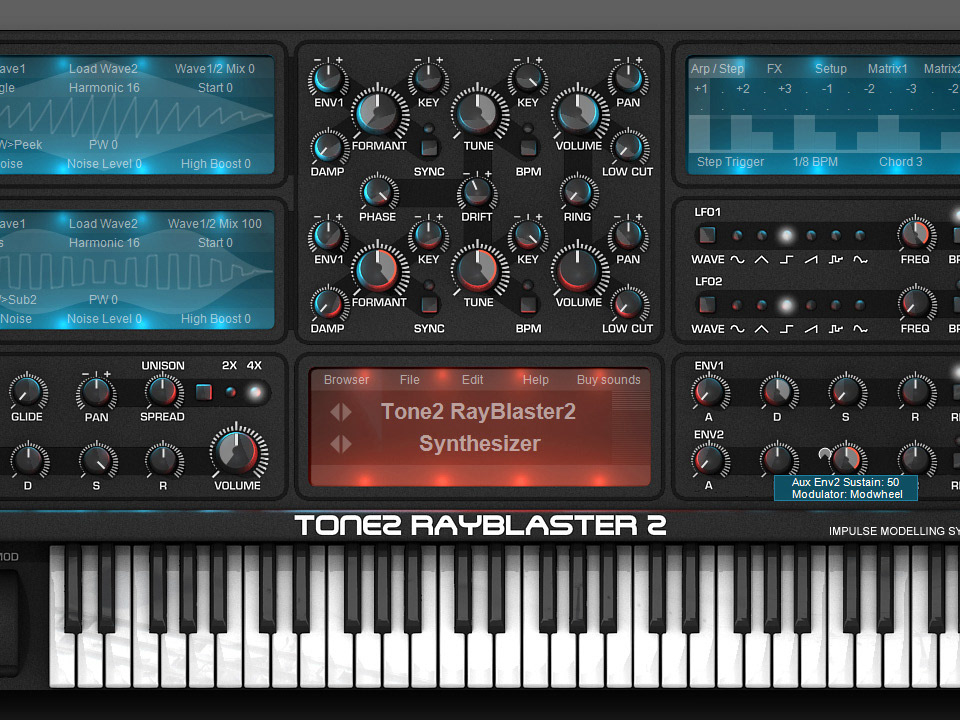The height and width of the screenshot is (720, 960).
Task: Switch to the Arp / Step tab
Action: 717,69
